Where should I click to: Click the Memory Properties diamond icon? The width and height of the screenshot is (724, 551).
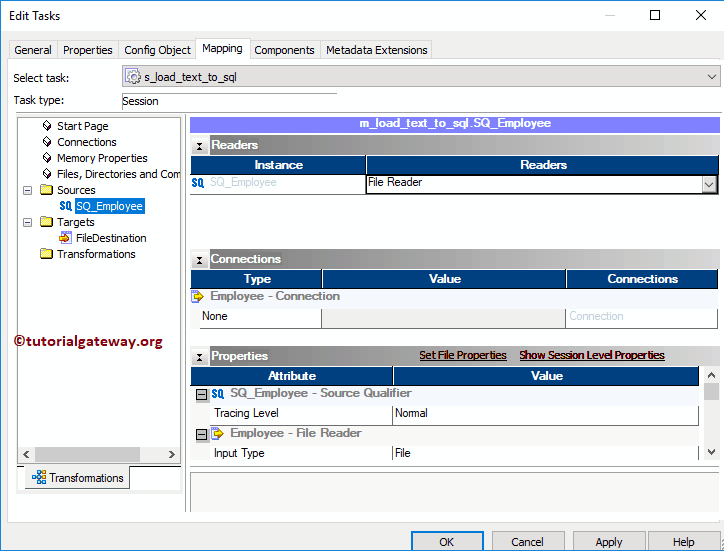(47, 158)
